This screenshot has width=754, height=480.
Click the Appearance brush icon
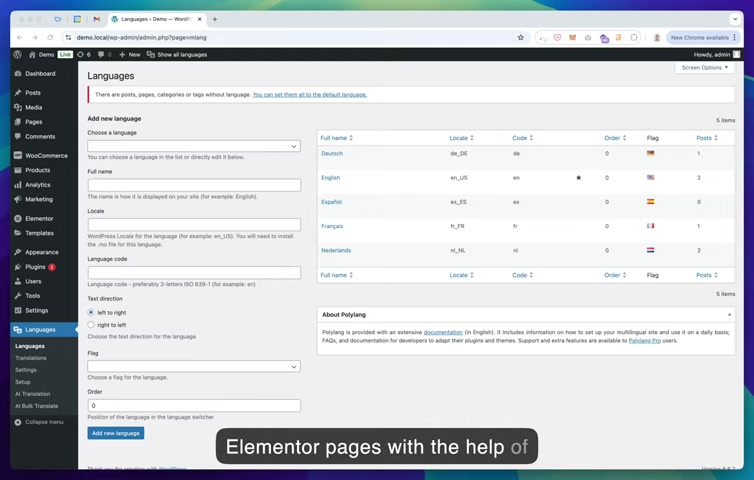tap(18, 252)
